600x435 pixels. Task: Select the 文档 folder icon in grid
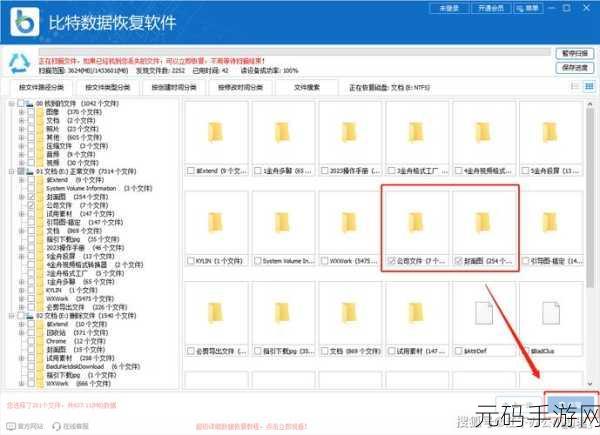[349, 313]
